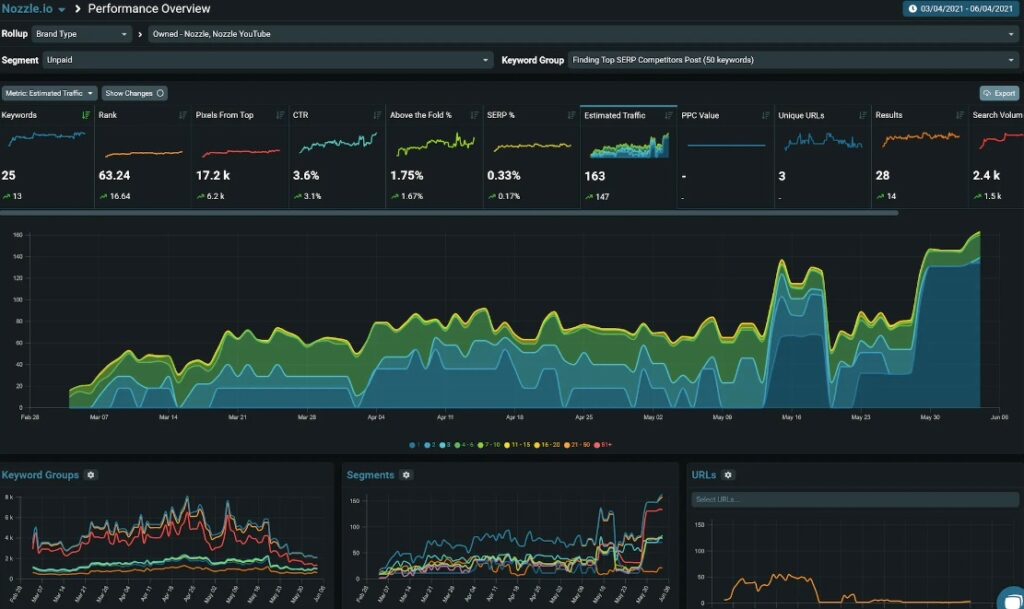This screenshot has width=1024, height=609.
Task: Click the horizontal scrollbar under metric cards
Action: click(449, 213)
